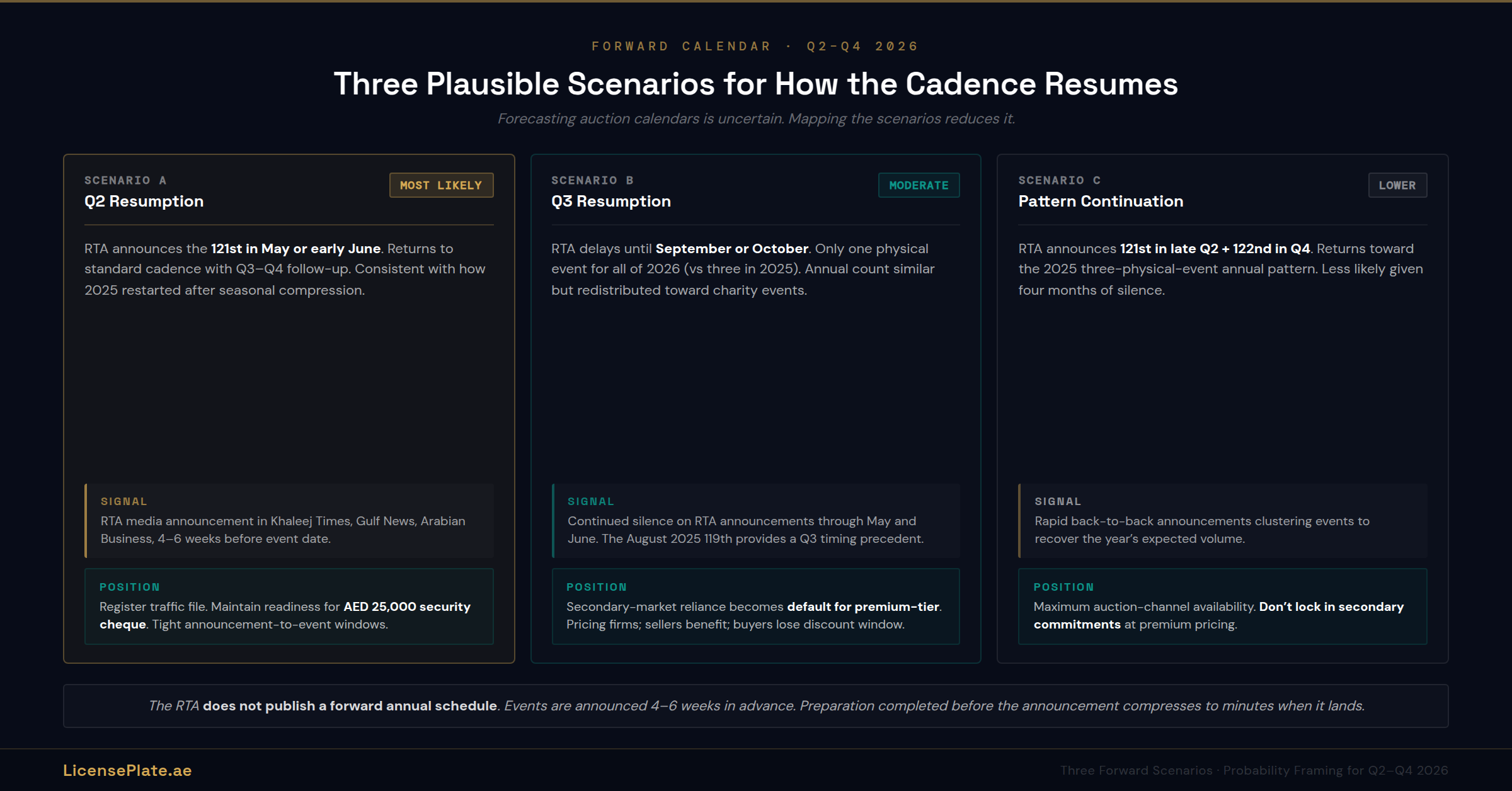
Task: Open the LicensePlate.ae footer link
Action: tap(127, 770)
